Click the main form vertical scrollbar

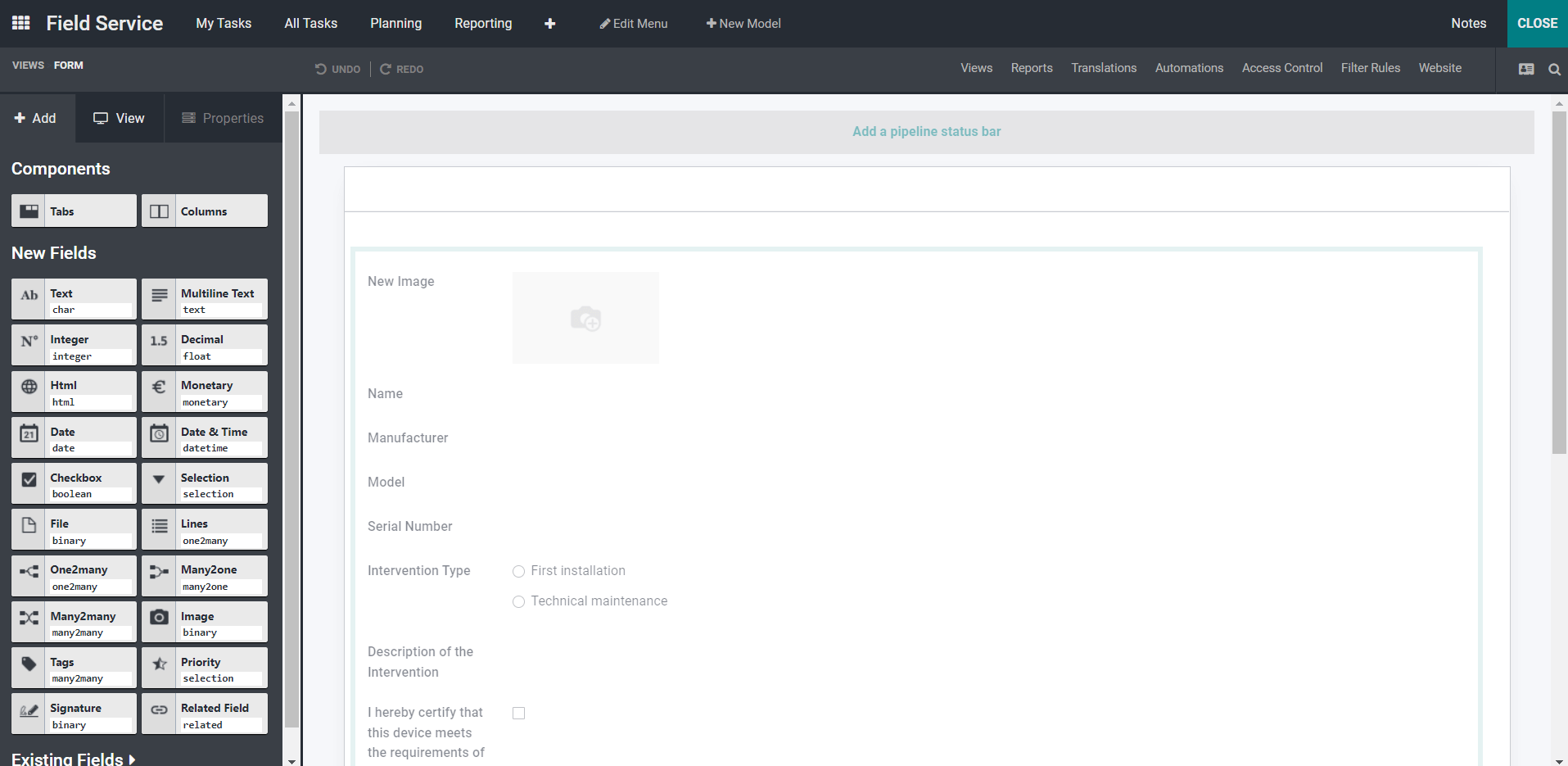(x=1559, y=283)
